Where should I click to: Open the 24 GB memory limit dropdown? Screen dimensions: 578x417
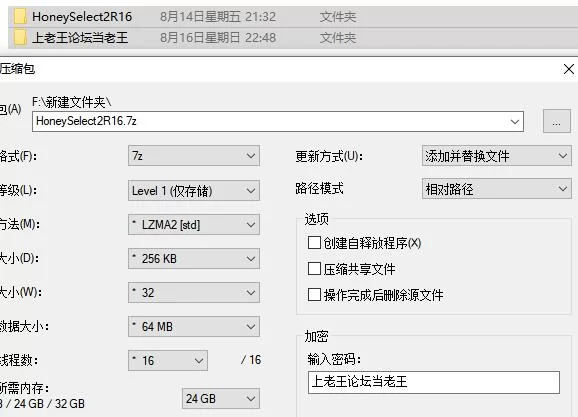221,399
